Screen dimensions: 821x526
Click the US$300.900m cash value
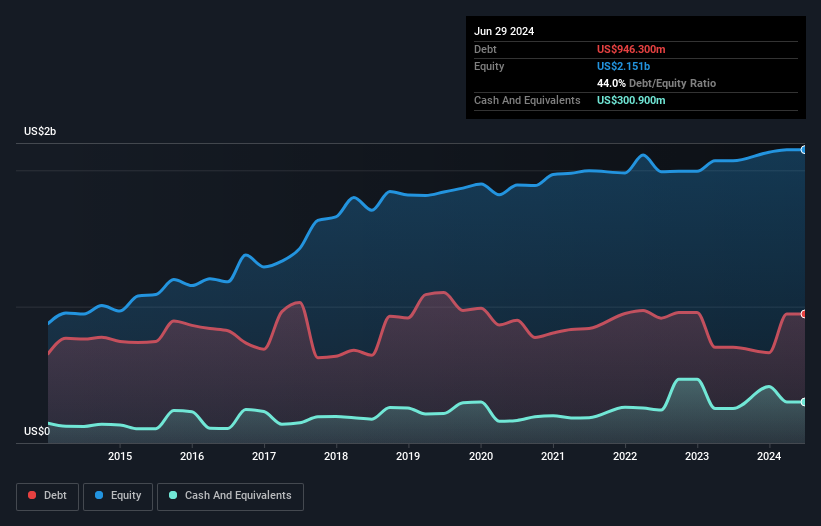click(x=631, y=100)
